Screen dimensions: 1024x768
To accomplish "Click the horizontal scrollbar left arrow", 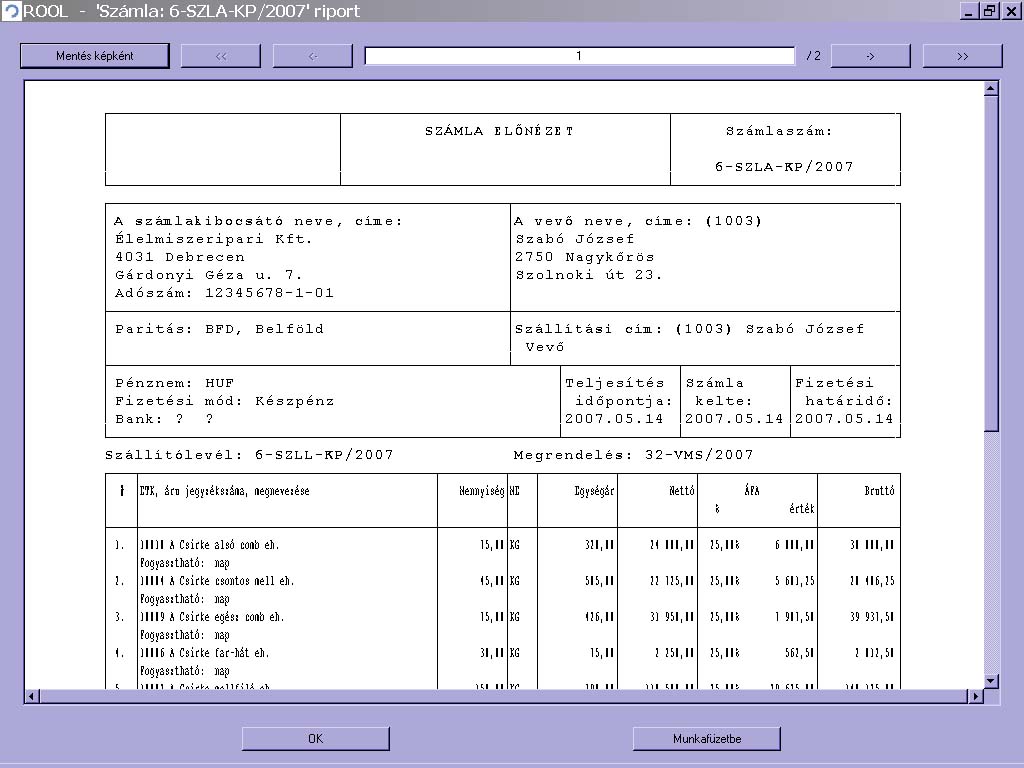I will pyautogui.click(x=31, y=697).
